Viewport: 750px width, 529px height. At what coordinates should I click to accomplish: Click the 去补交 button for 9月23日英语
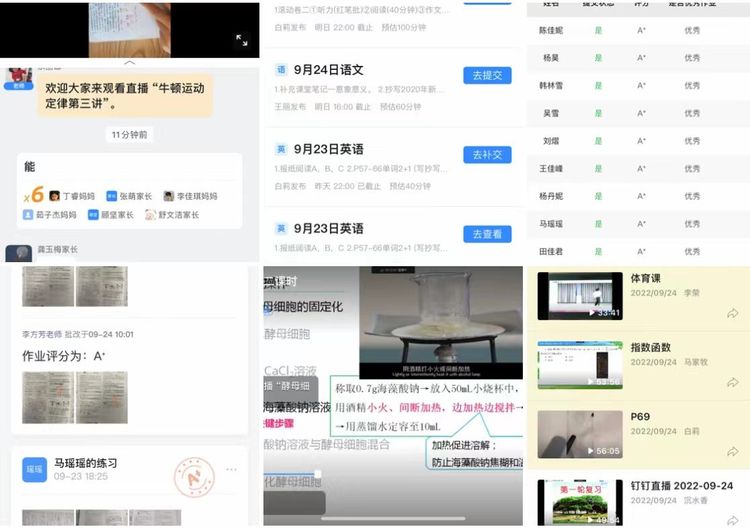pyautogui.click(x=487, y=154)
